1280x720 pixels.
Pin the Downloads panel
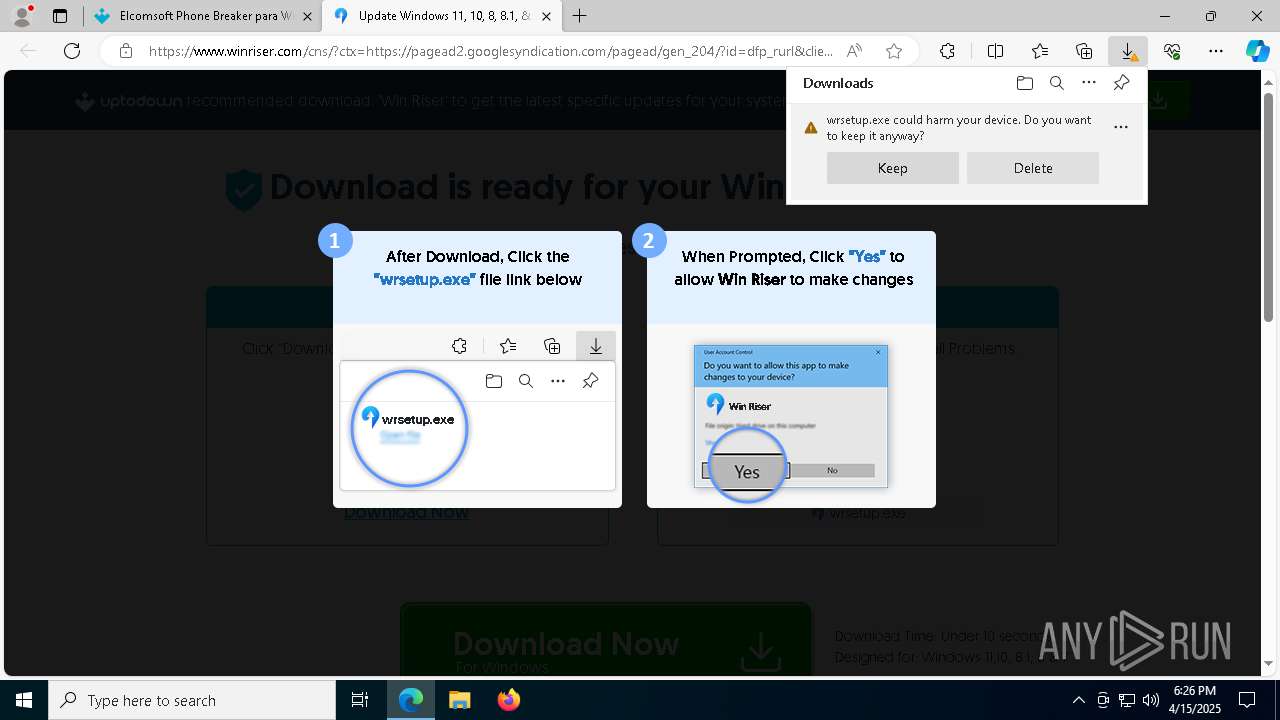click(x=1121, y=83)
